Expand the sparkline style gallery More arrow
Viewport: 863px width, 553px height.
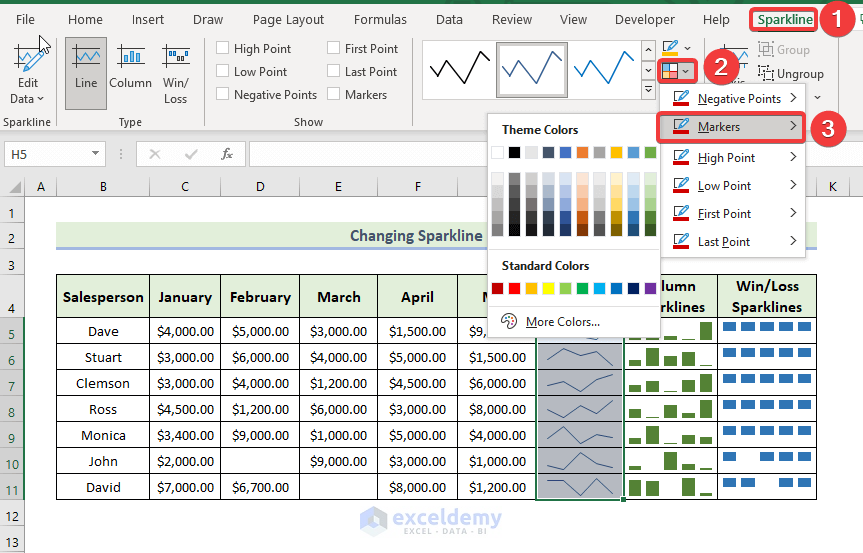(648, 90)
